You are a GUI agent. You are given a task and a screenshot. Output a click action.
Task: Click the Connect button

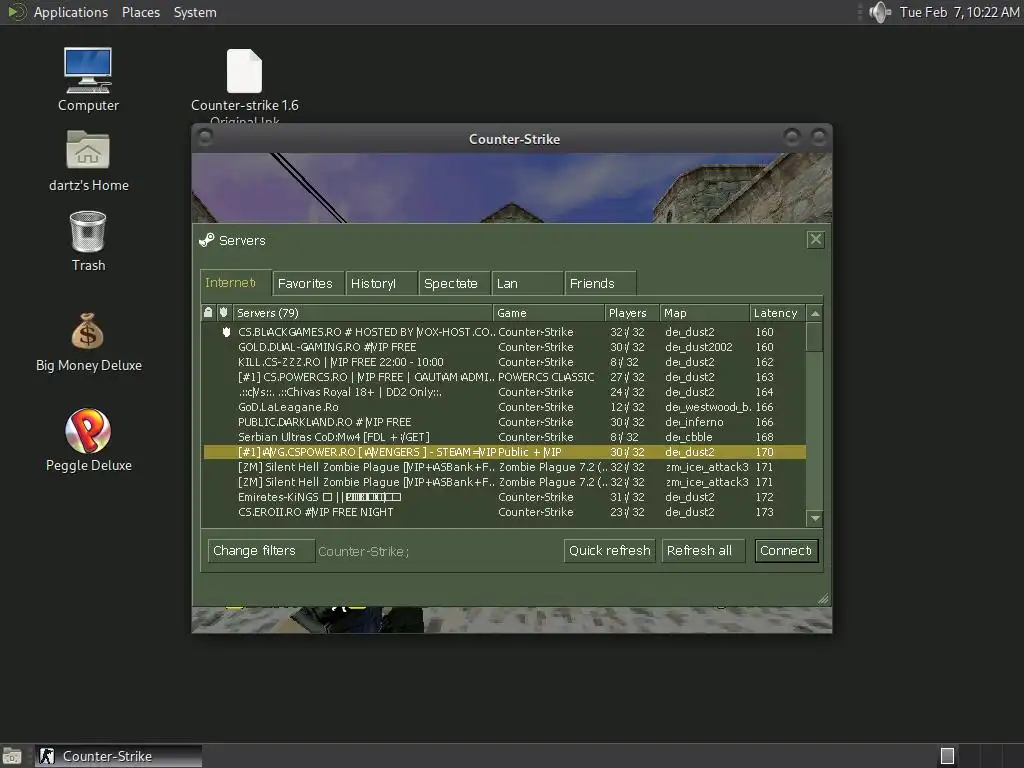coord(786,551)
